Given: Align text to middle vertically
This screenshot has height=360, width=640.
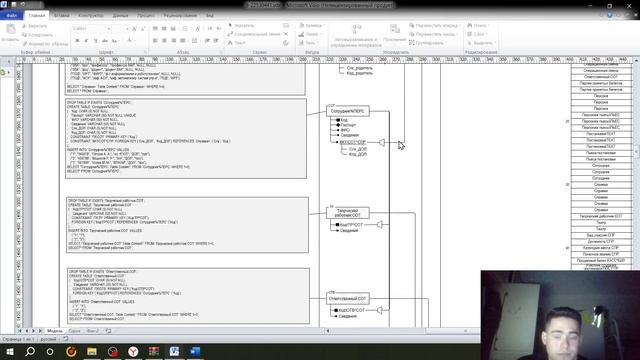Looking at the screenshot, I should tap(164, 29).
